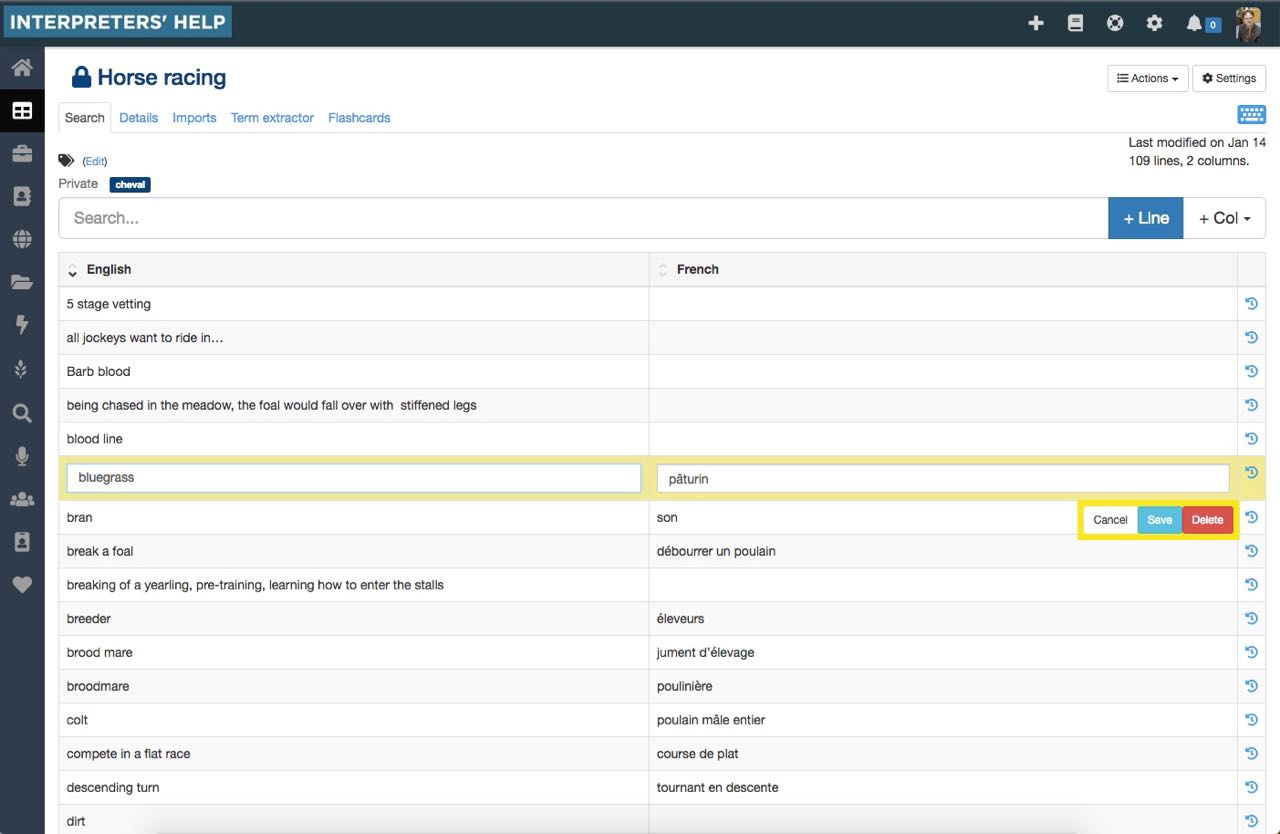The height and width of the screenshot is (834, 1280).
Task: Open the microphone icon in sidebar
Action: coord(22,456)
